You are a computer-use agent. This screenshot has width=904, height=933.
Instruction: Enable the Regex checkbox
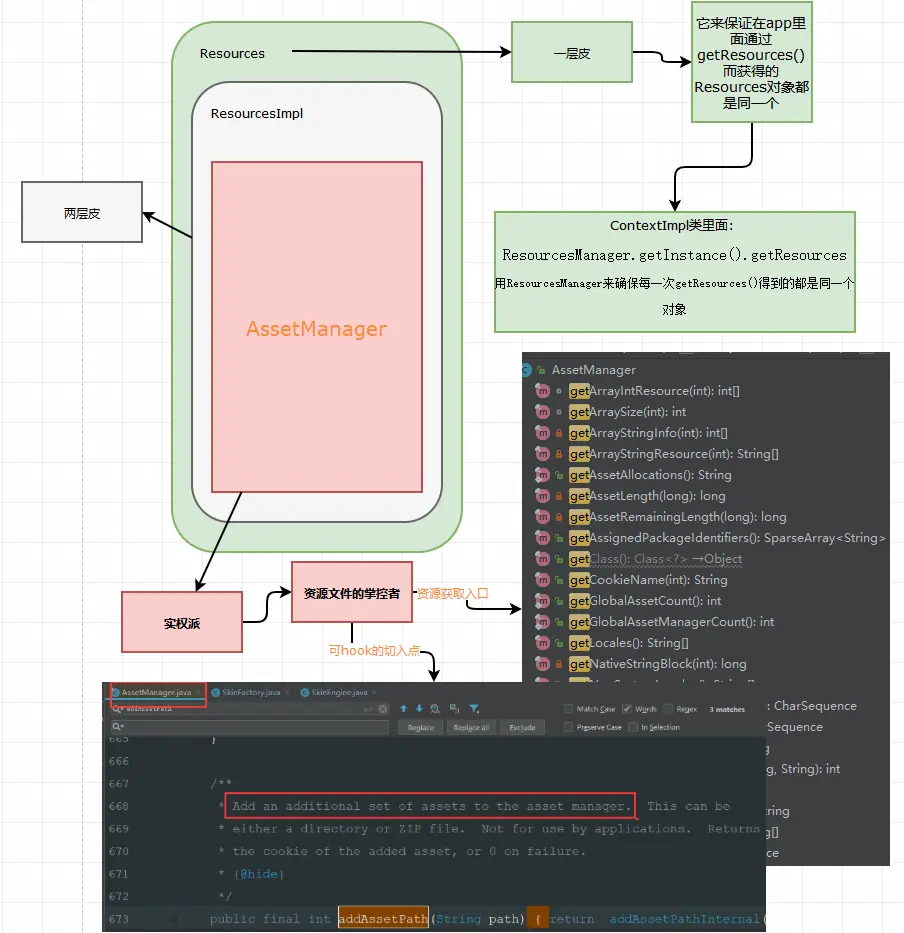668,709
